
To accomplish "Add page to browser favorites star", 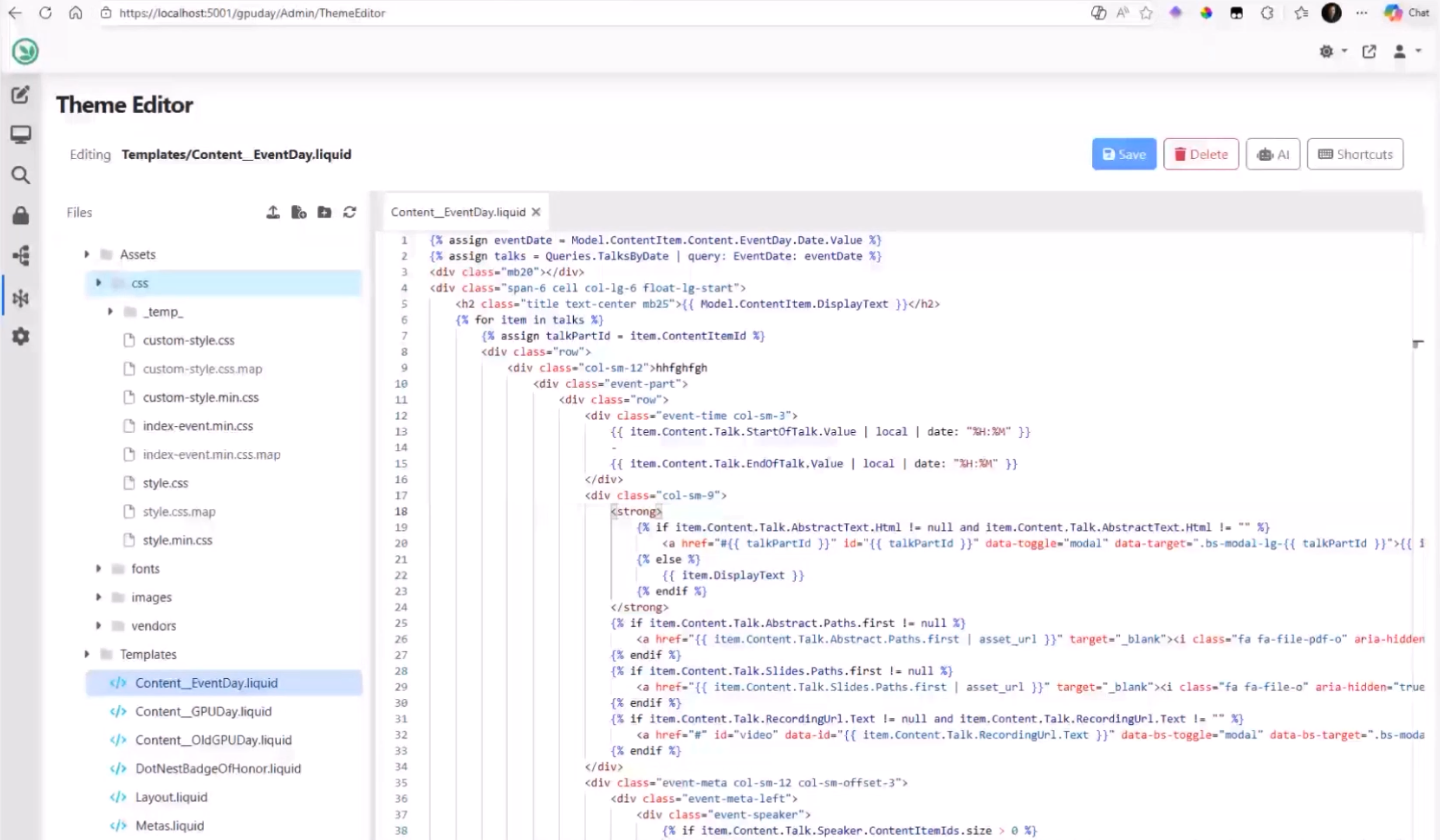I will click(x=1146, y=13).
